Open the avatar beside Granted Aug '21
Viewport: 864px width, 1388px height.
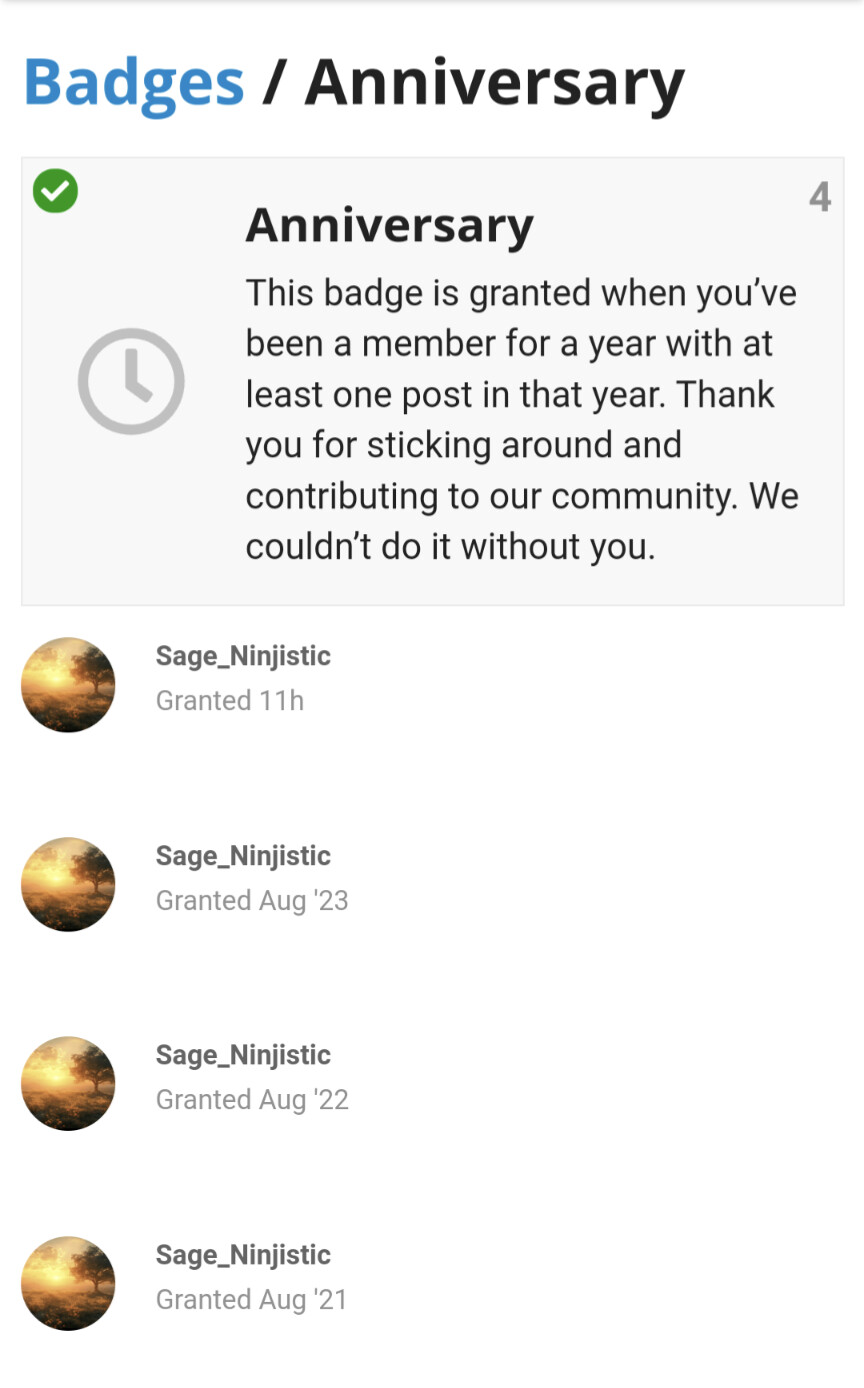pos(68,1284)
